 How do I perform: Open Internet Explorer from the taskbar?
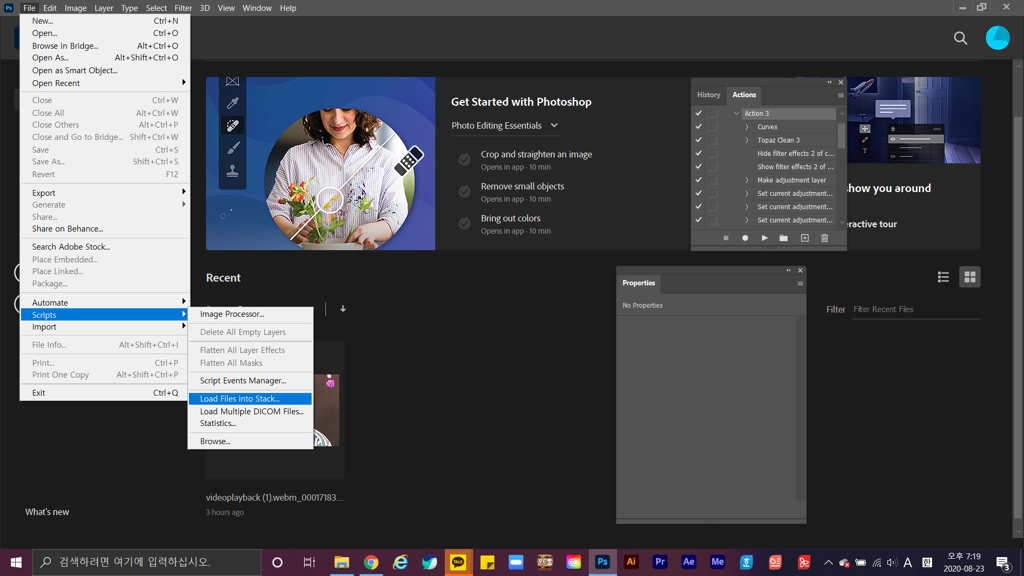[x=400, y=562]
